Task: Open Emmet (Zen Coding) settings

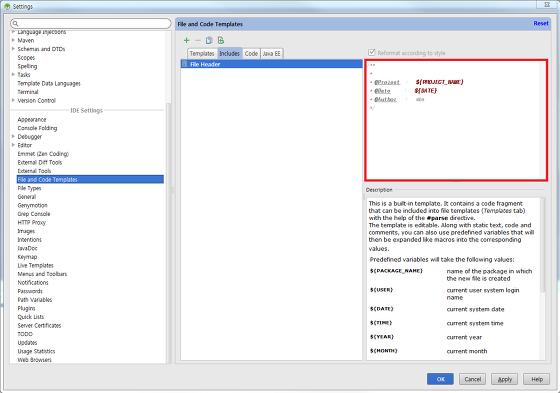Action: pyautogui.click(x=43, y=154)
